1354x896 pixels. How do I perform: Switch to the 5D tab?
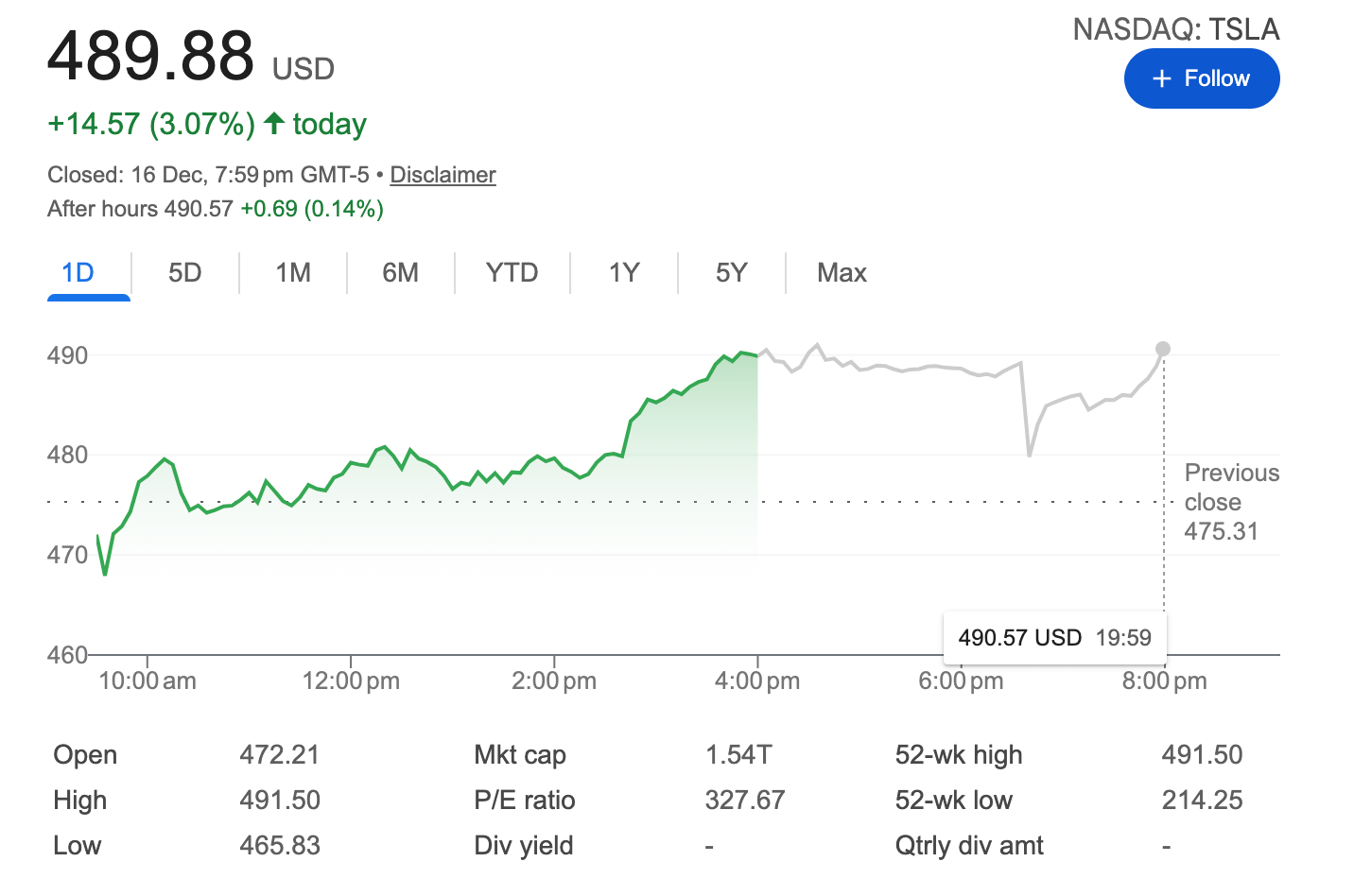184,273
